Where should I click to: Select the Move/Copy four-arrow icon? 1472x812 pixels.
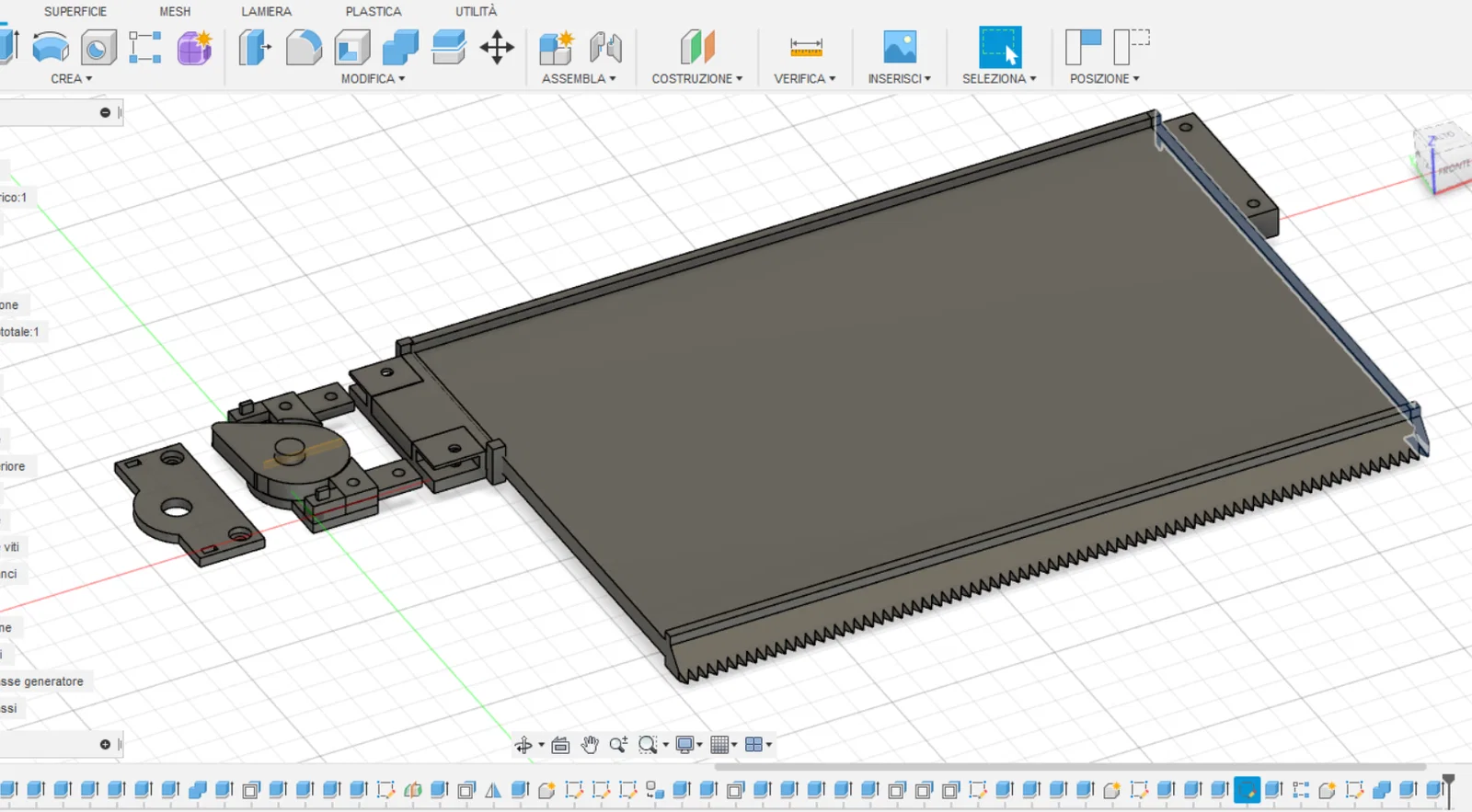click(497, 47)
